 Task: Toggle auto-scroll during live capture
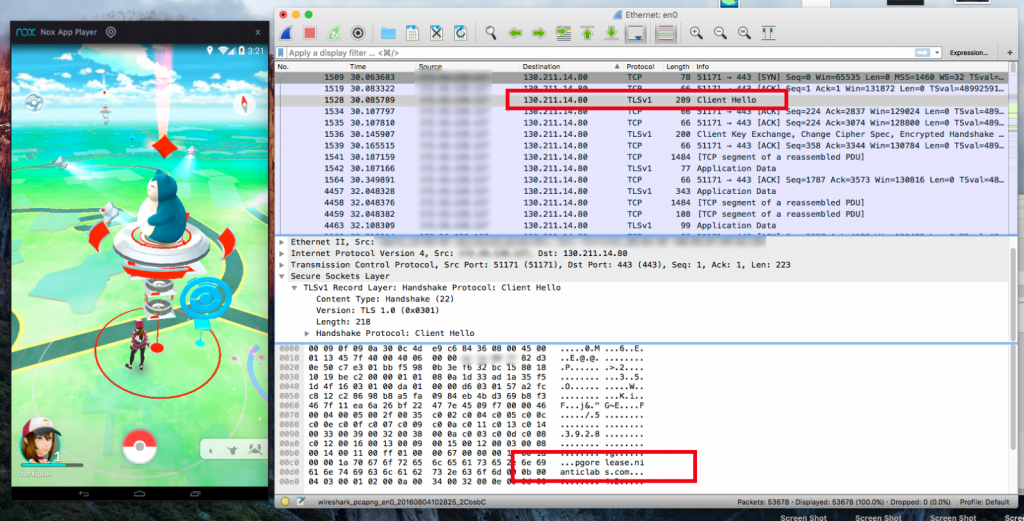click(x=634, y=33)
